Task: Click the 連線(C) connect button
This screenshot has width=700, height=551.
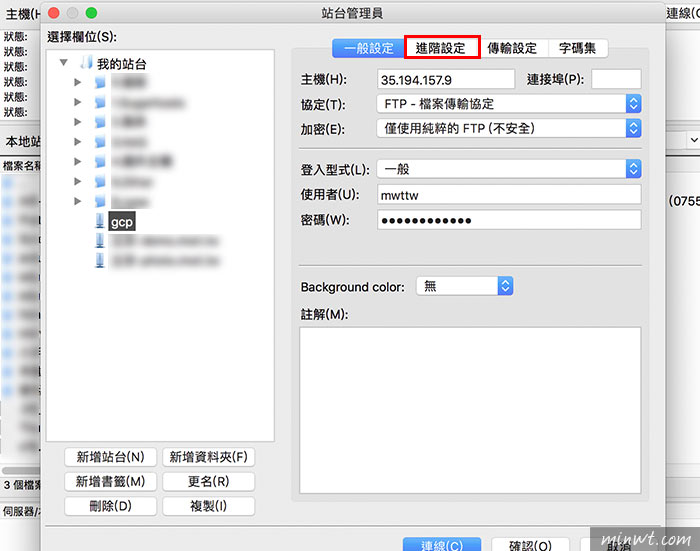Action: 442,544
